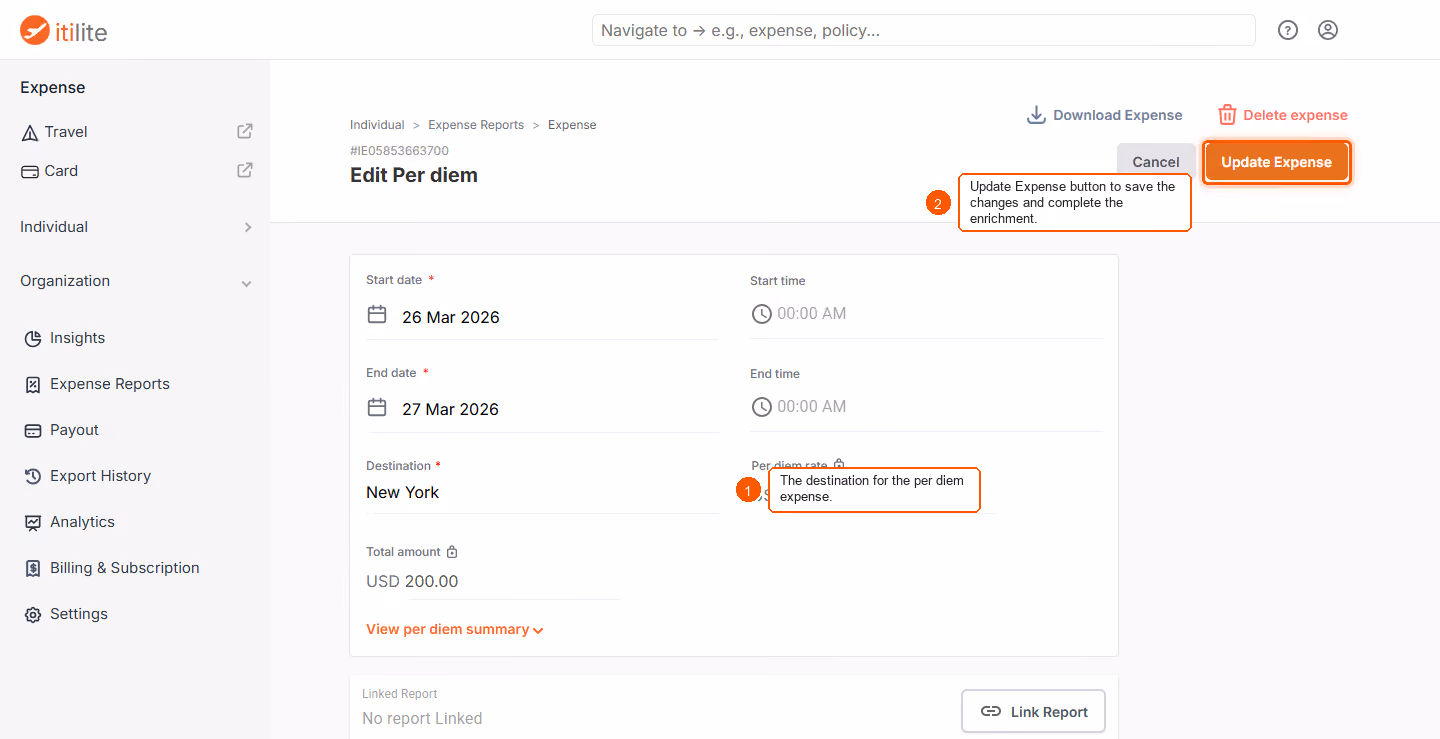Click the start time clock icon
This screenshot has height=739, width=1440.
762,314
